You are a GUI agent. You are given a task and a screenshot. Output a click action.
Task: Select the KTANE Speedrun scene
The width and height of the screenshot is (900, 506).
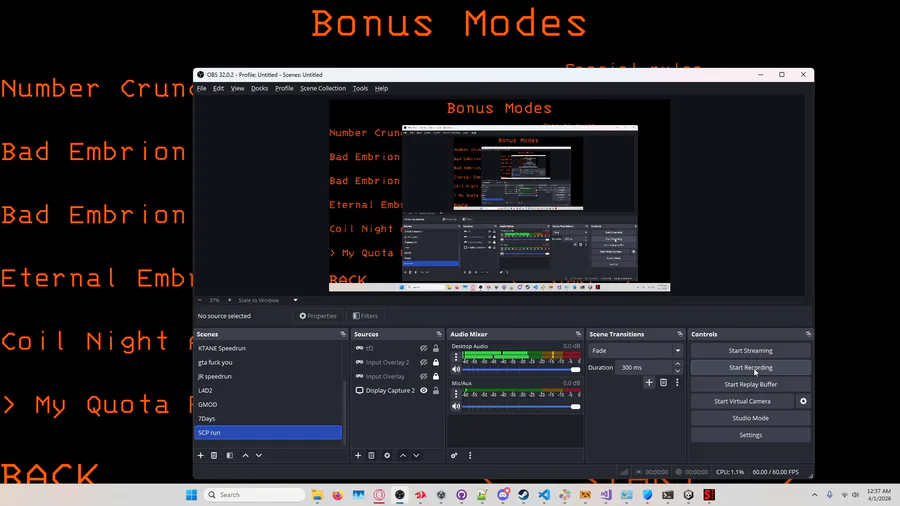click(x=268, y=348)
